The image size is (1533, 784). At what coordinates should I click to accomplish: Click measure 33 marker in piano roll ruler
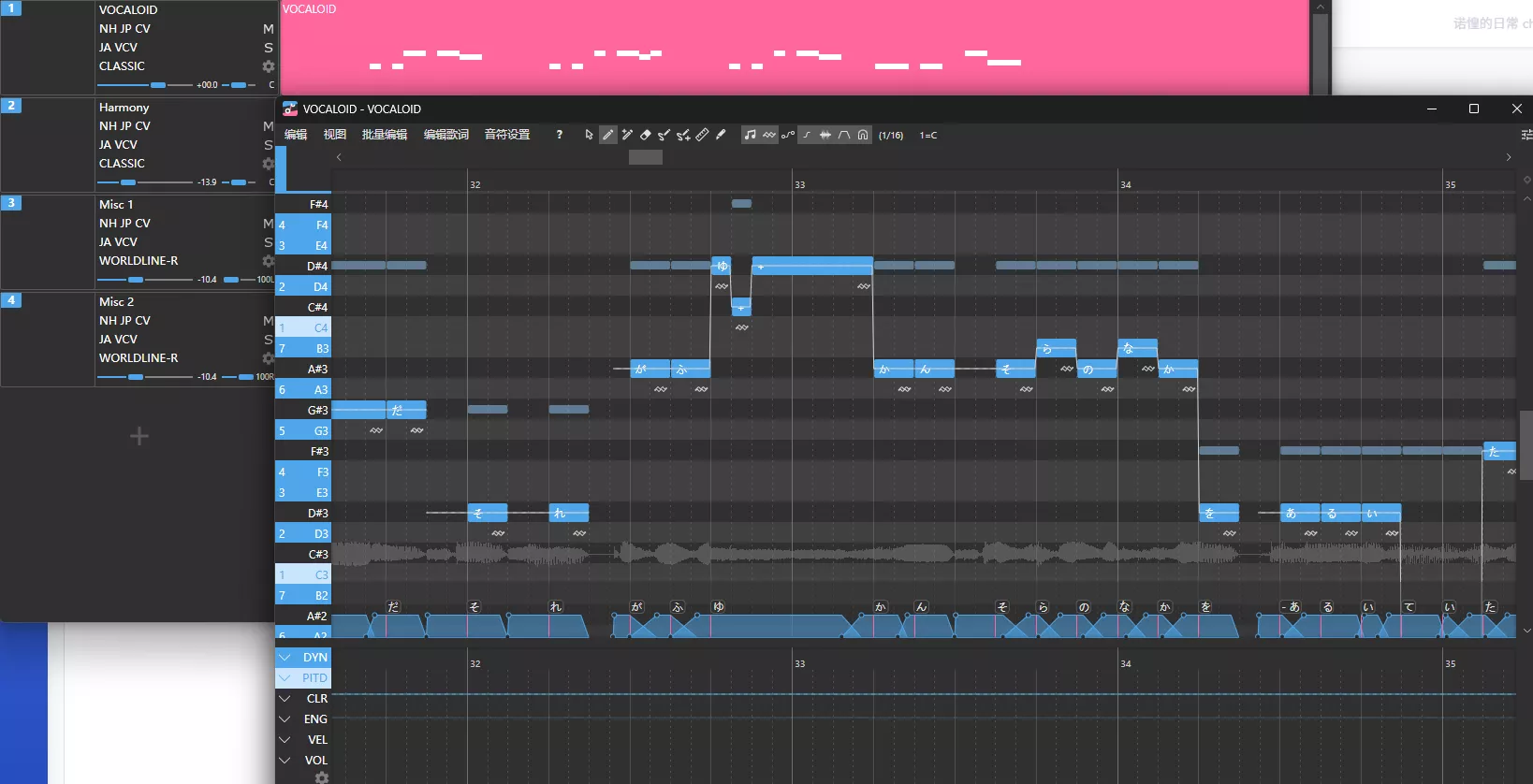coord(799,184)
